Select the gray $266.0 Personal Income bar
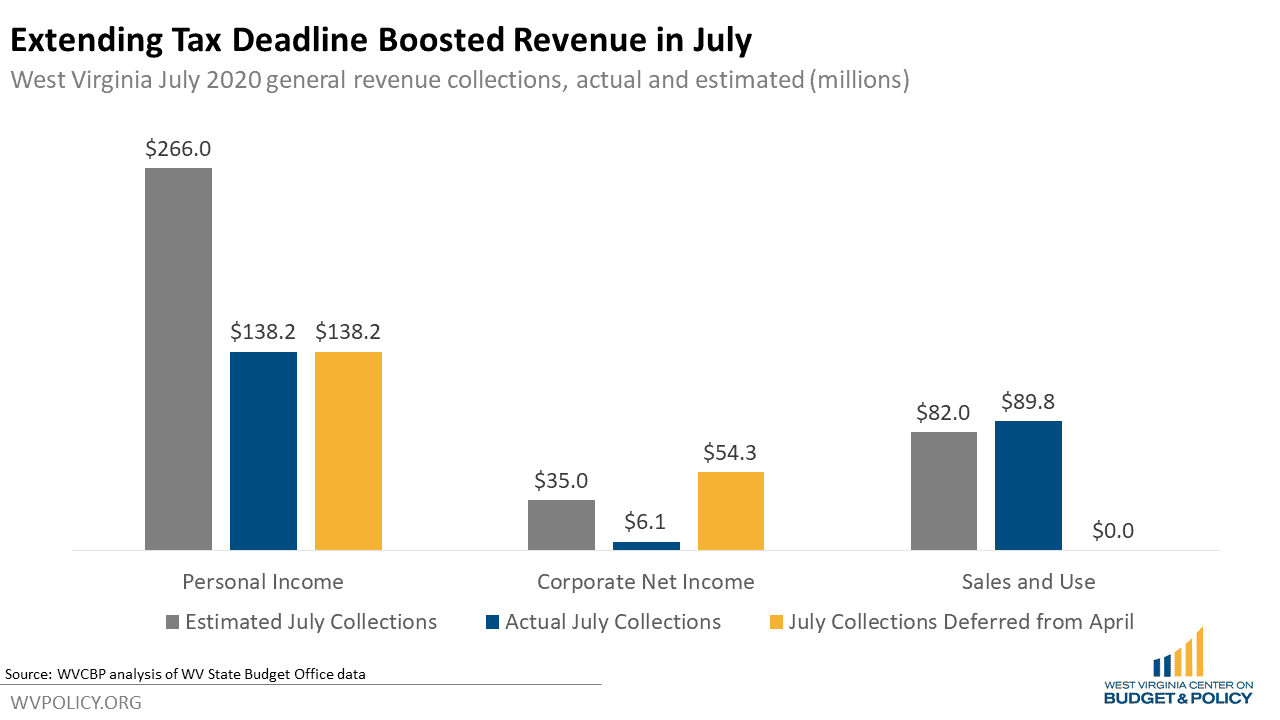Viewport: 1280px width, 720px height. tap(178, 360)
